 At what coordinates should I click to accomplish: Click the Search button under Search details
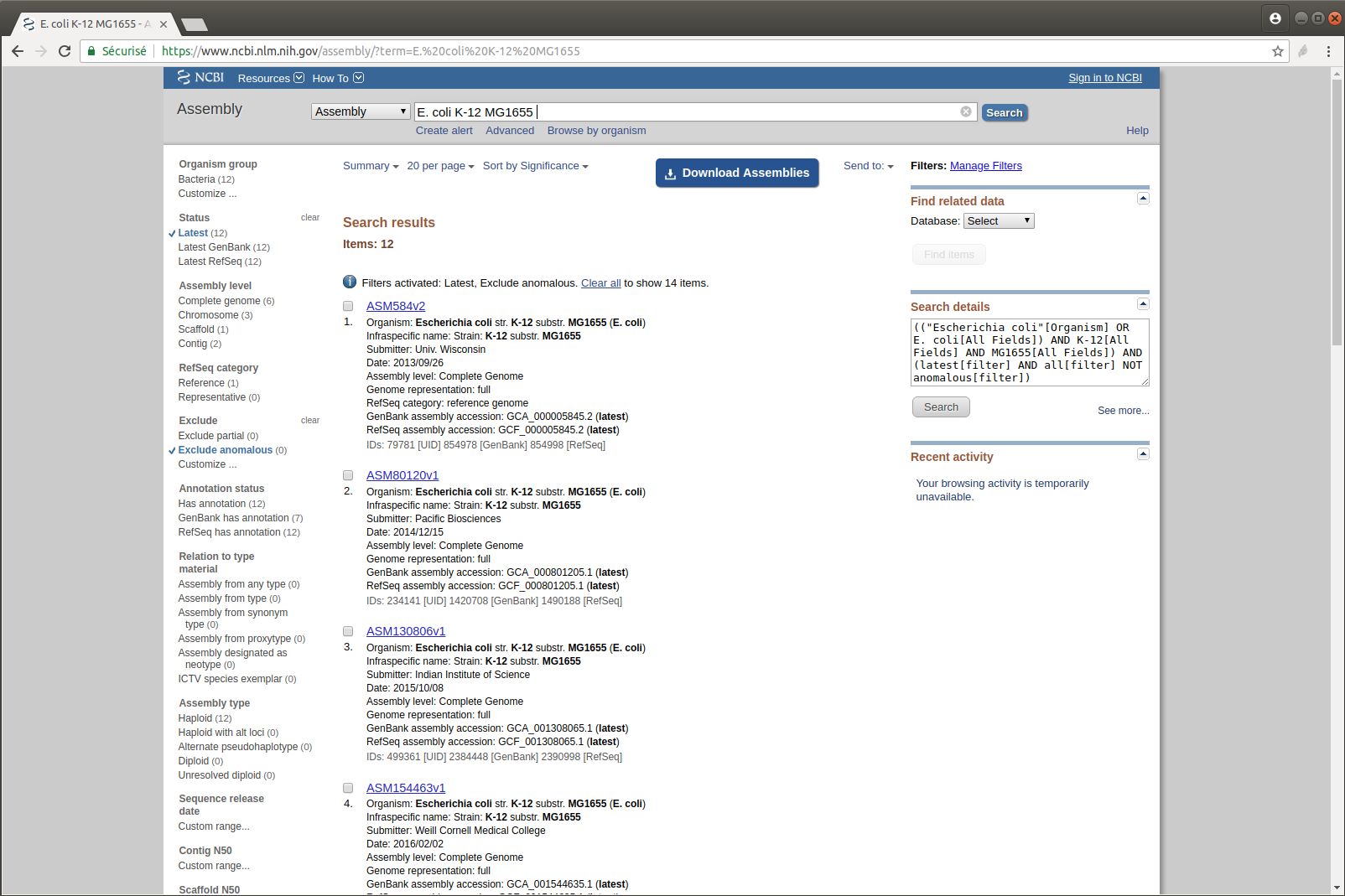coord(941,407)
